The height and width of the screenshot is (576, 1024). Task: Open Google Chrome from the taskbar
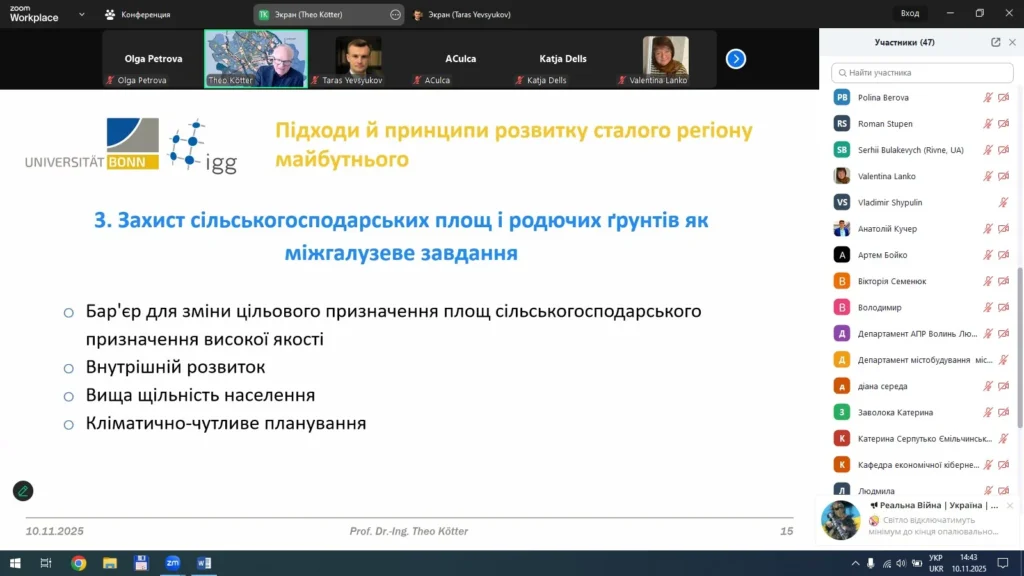(78, 563)
